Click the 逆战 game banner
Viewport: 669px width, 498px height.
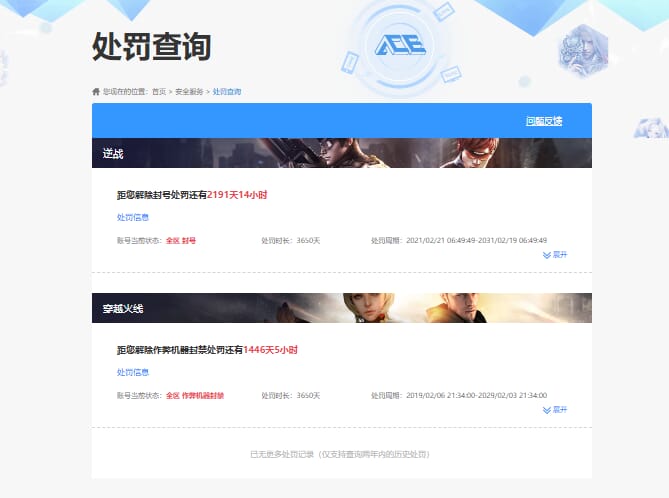(x=342, y=153)
